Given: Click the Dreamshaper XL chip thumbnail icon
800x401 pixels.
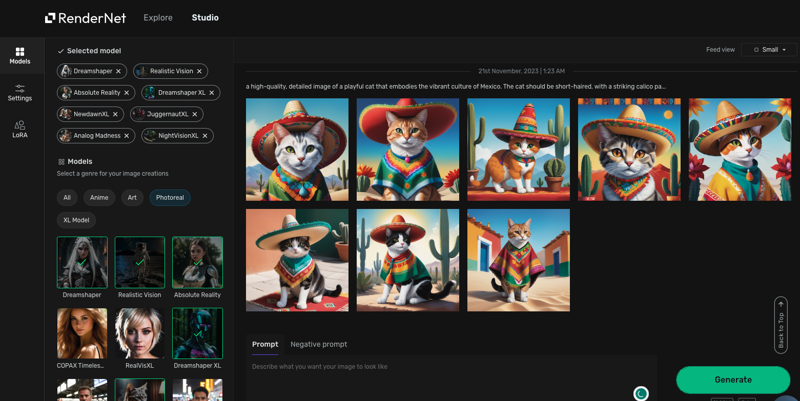Looking at the screenshot, I should [x=149, y=93].
